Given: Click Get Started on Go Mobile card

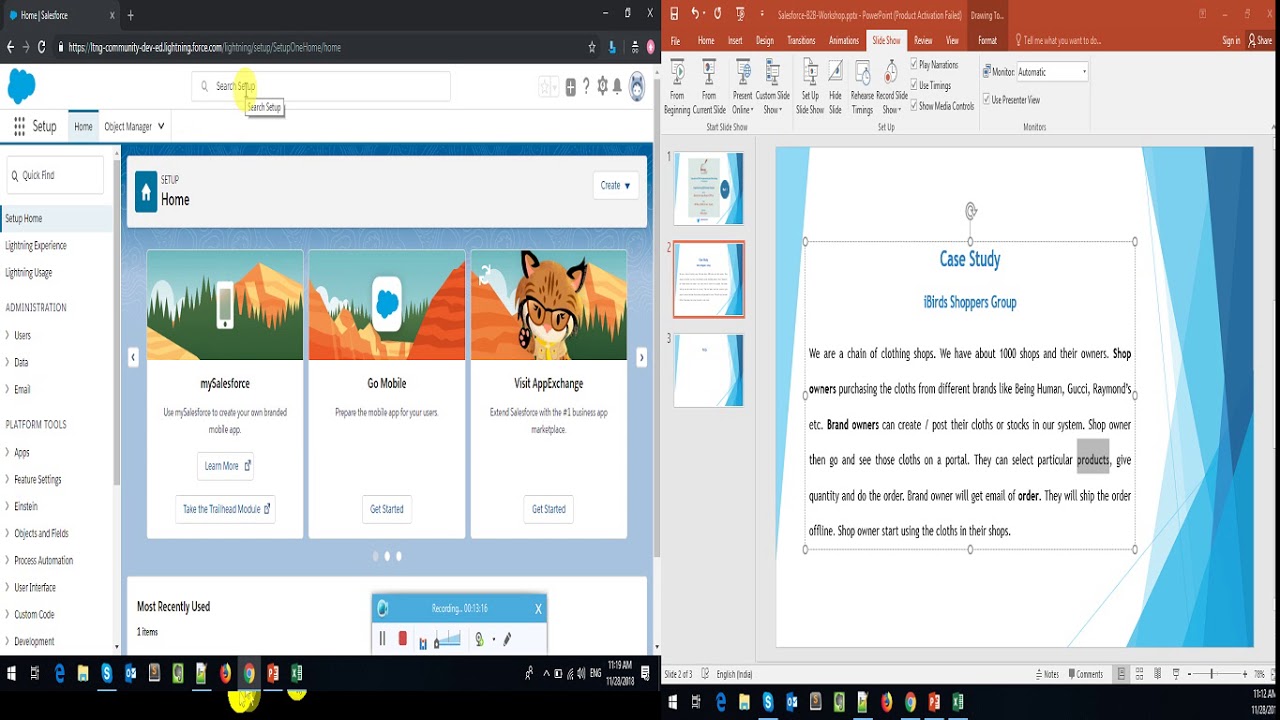Looking at the screenshot, I should point(387,509).
